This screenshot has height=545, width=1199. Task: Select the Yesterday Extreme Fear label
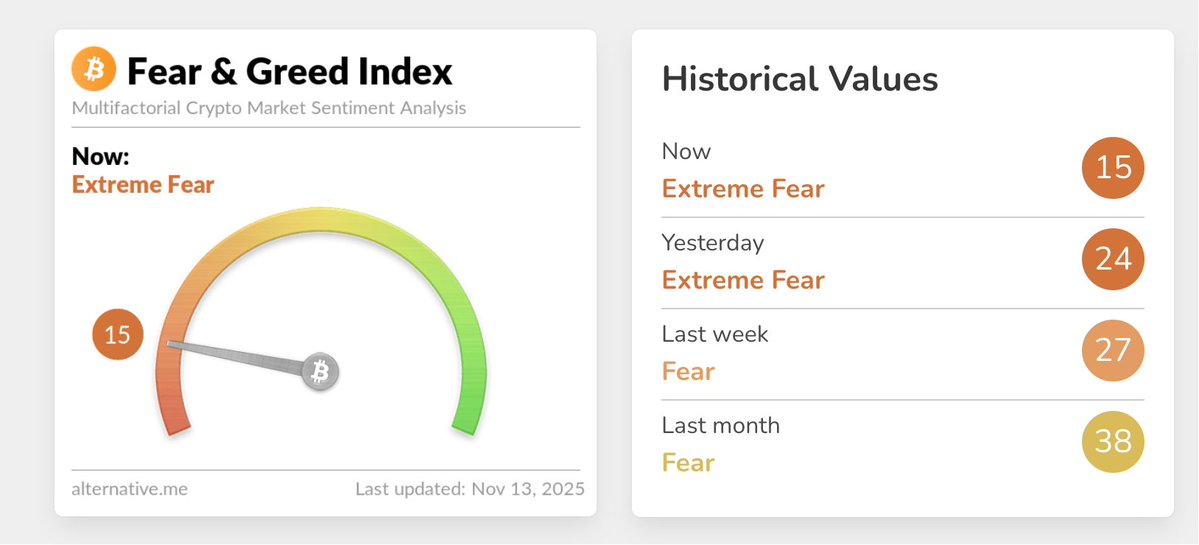(743, 280)
